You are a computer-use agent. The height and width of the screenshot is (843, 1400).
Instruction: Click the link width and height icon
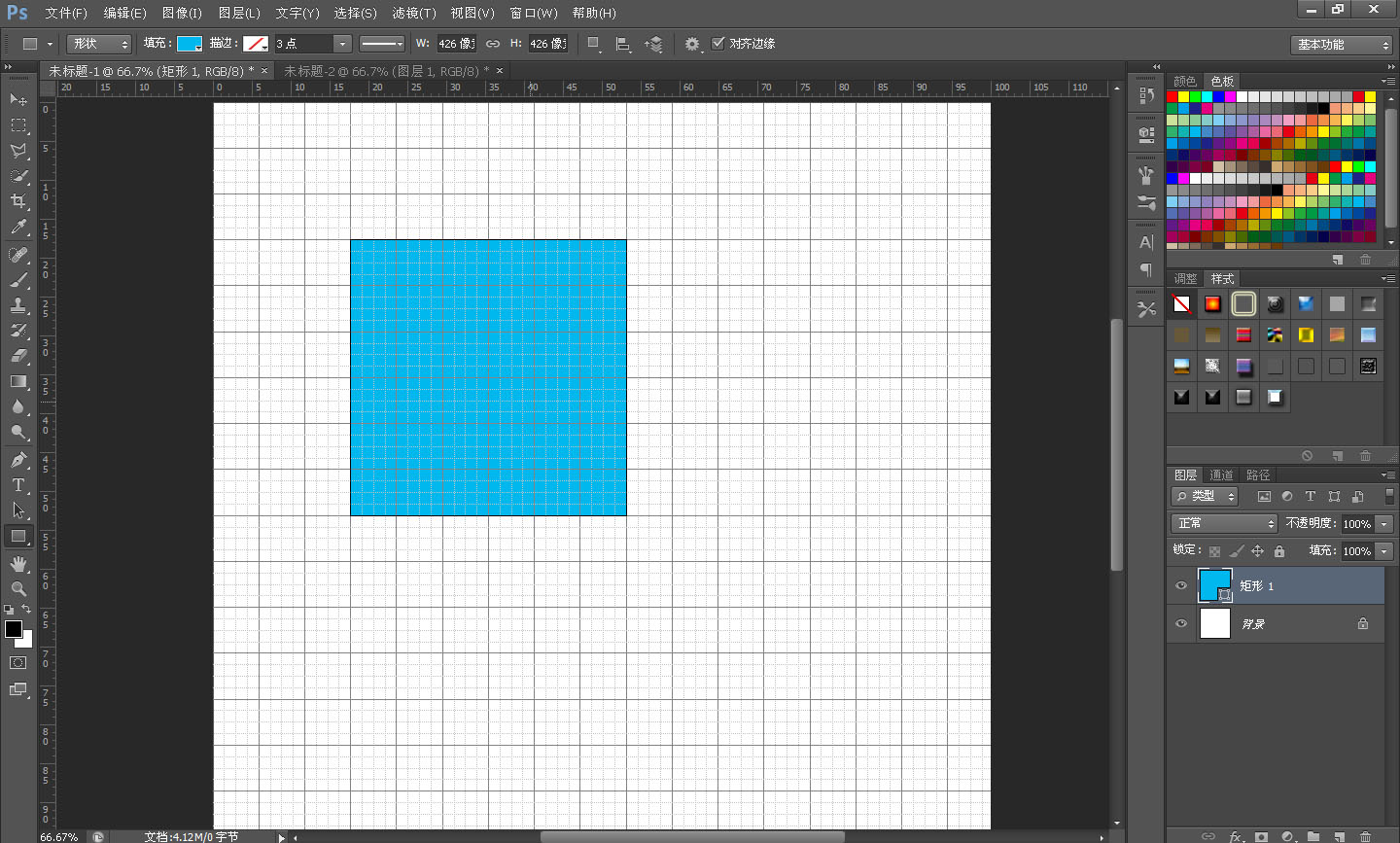tap(493, 44)
